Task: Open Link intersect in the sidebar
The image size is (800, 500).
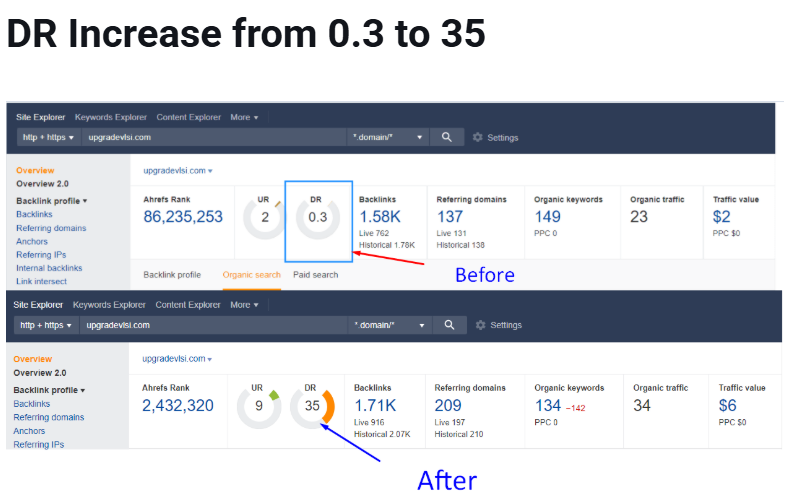Action: (41, 281)
